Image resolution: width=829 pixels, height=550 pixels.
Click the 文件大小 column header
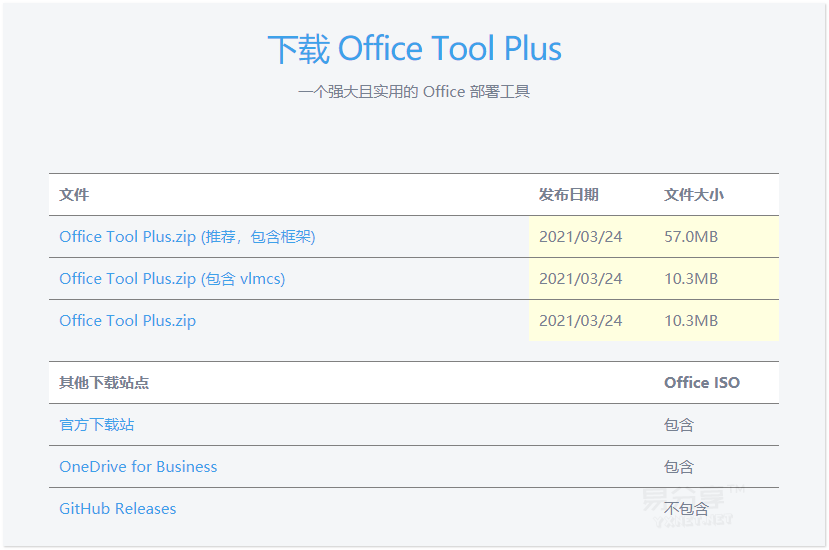click(694, 195)
